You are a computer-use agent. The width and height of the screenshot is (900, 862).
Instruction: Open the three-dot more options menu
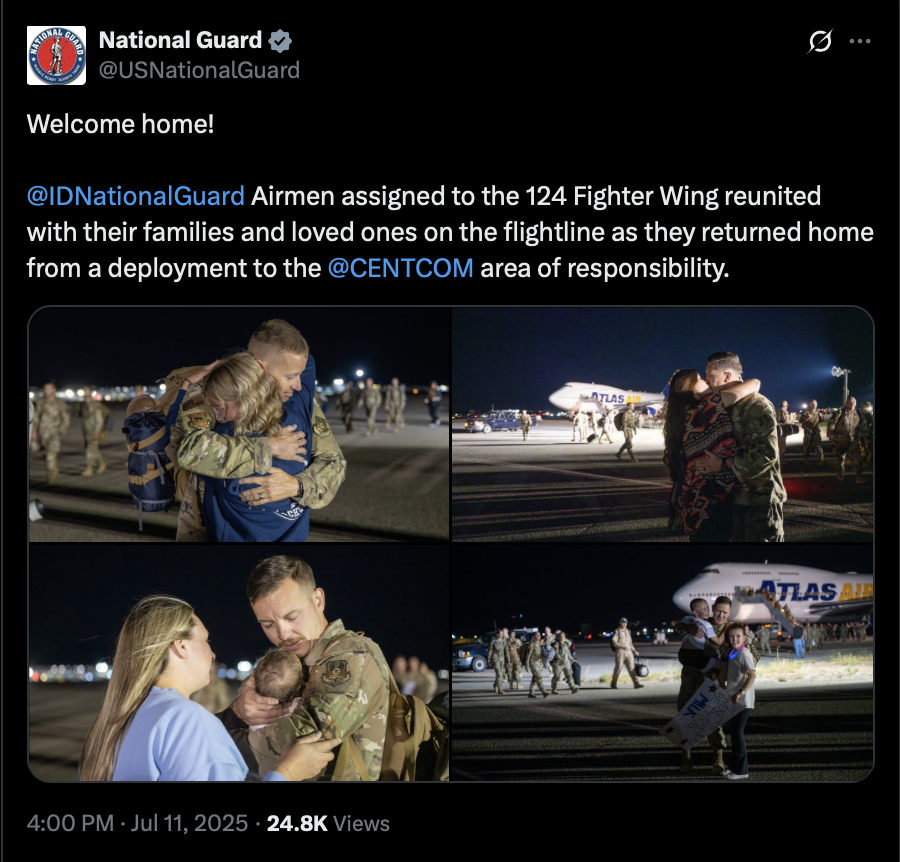(x=860, y=41)
